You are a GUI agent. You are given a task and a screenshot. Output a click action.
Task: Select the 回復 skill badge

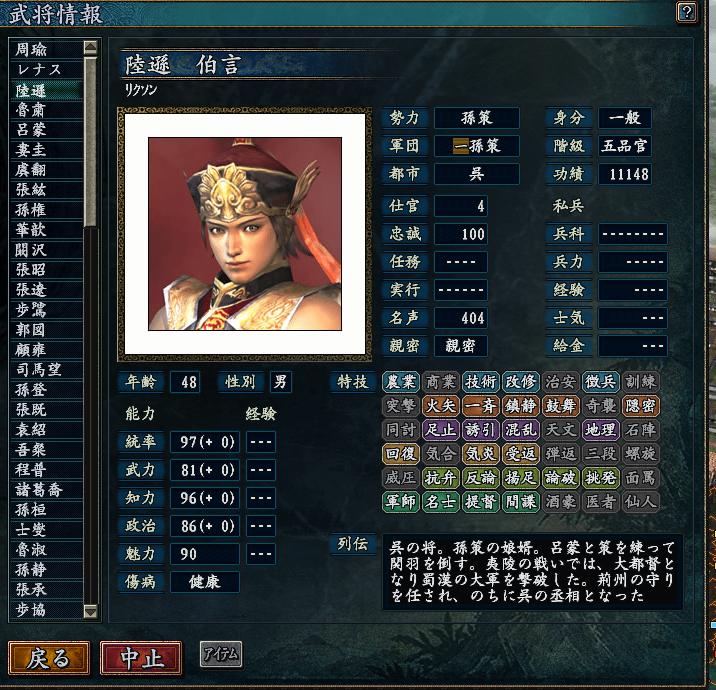pyautogui.click(x=400, y=453)
